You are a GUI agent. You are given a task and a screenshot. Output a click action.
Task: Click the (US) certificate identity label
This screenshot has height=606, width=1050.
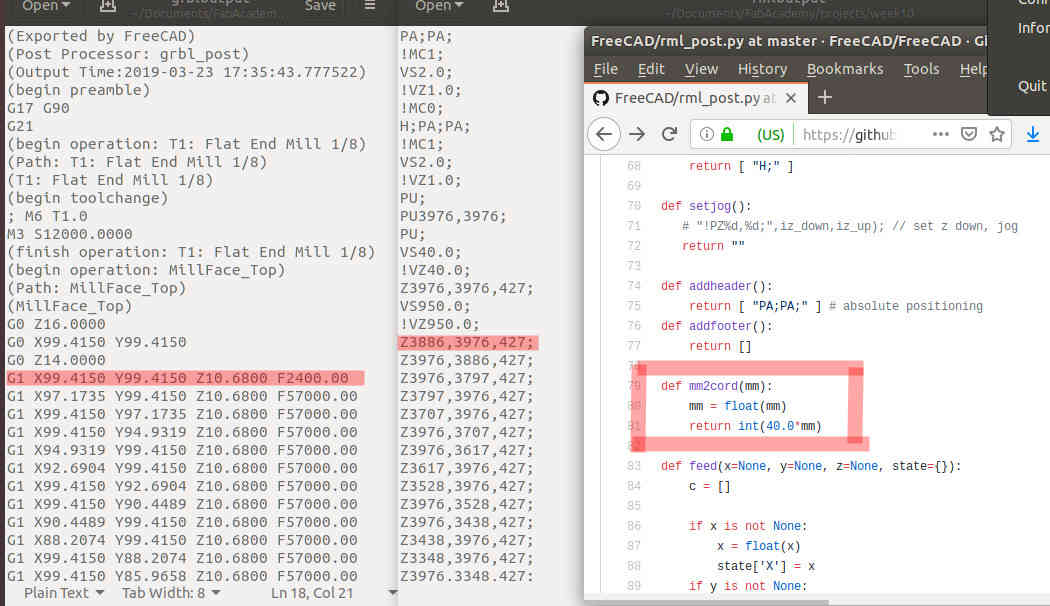(x=770, y=135)
